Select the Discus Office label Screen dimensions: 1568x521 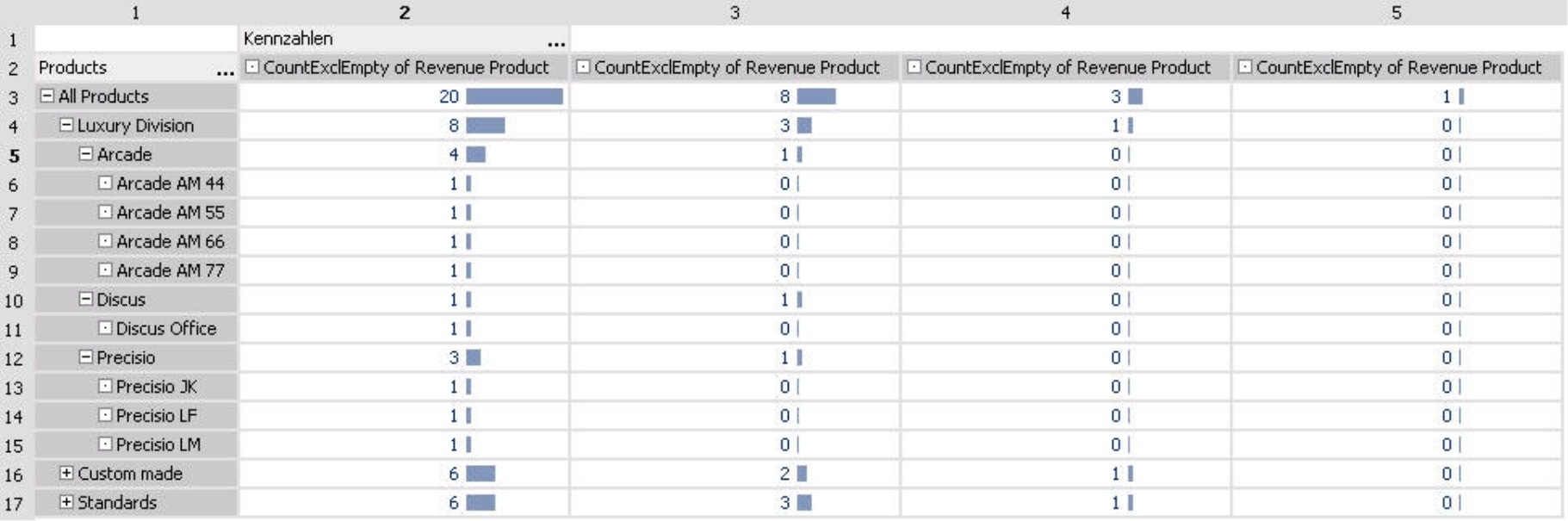click(x=166, y=328)
